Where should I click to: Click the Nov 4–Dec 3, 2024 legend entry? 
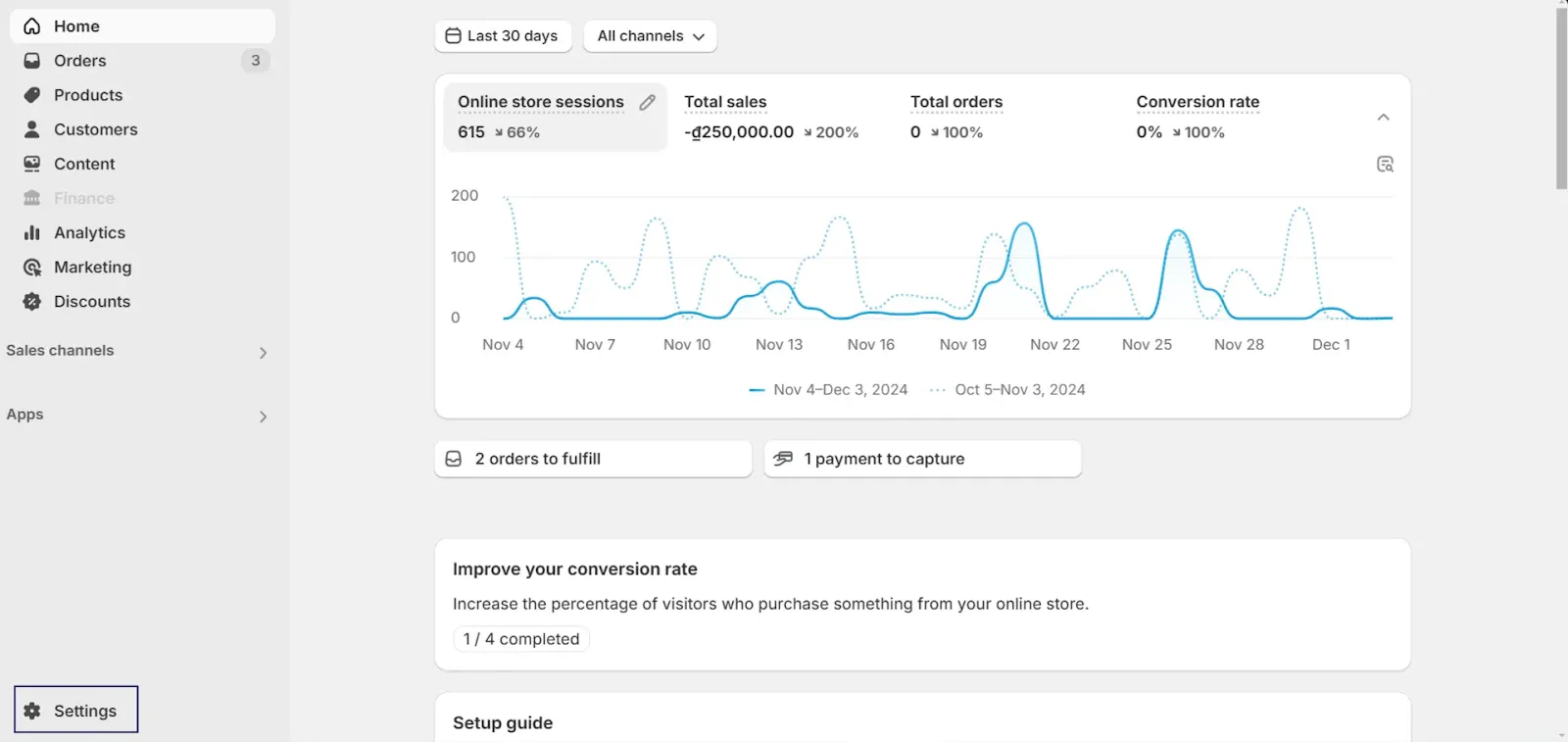828,390
